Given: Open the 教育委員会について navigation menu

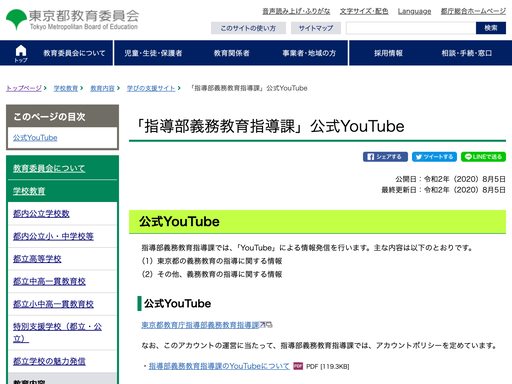Looking at the screenshot, I should point(74,53).
